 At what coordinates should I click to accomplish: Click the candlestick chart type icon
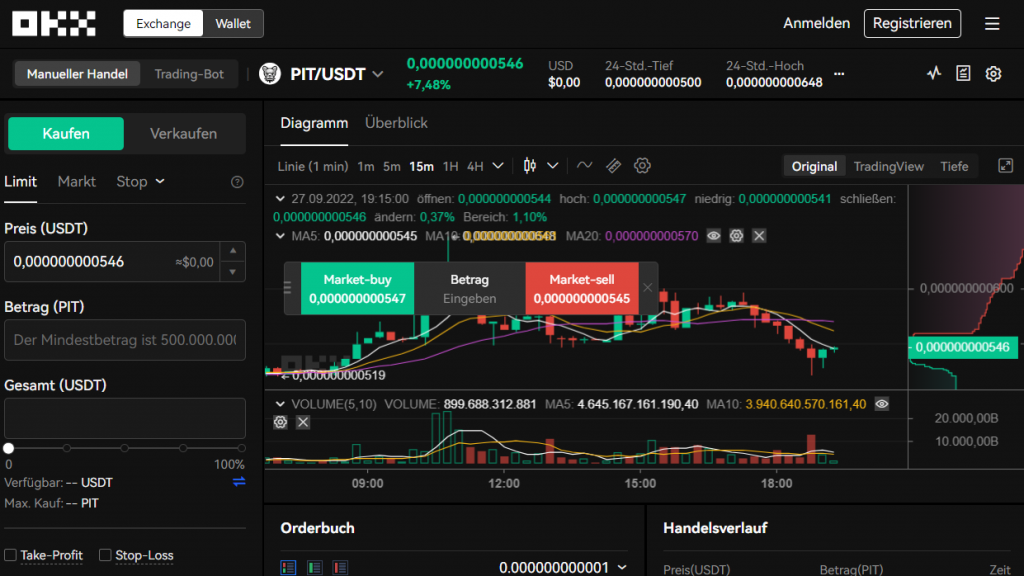pyautogui.click(x=530, y=166)
